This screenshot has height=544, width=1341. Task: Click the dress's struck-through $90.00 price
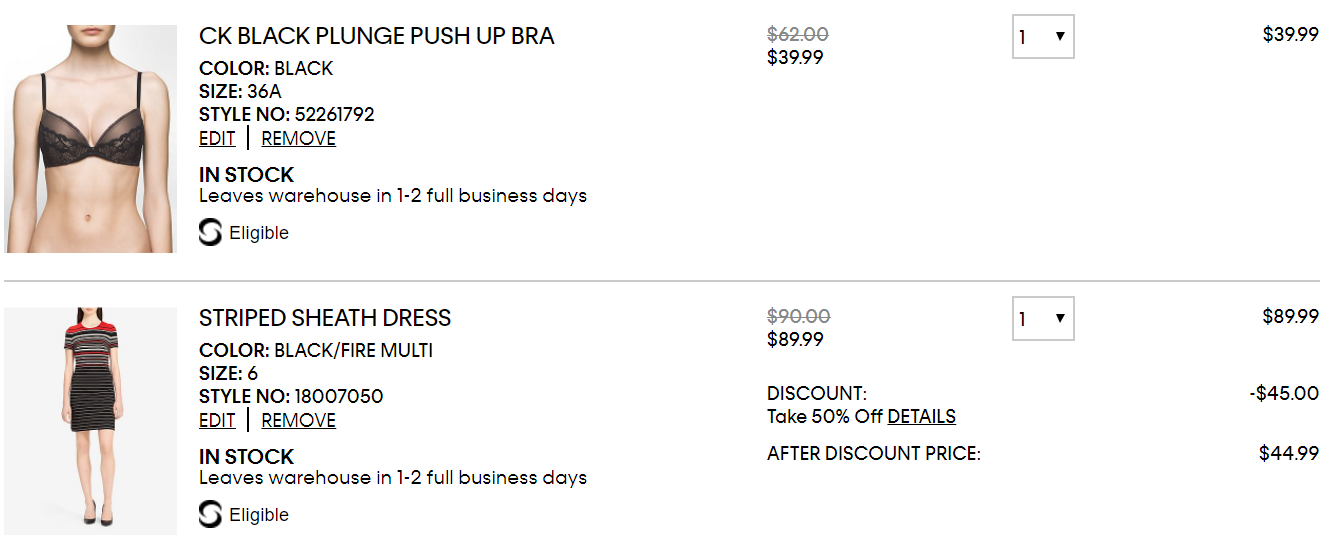798,317
